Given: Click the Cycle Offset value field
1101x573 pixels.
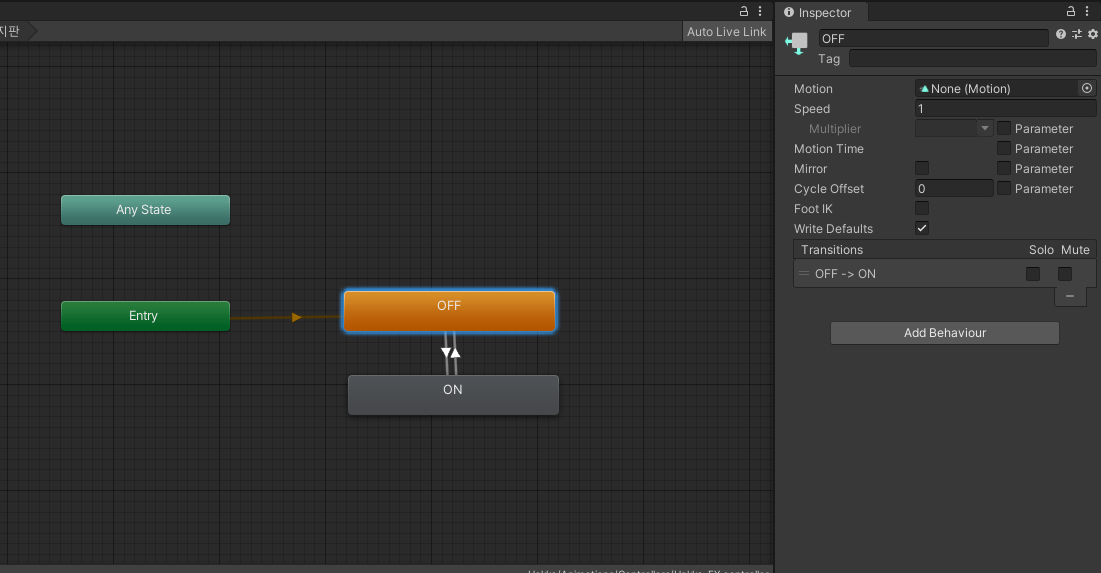Looking at the screenshot, I should click(954, 189).
